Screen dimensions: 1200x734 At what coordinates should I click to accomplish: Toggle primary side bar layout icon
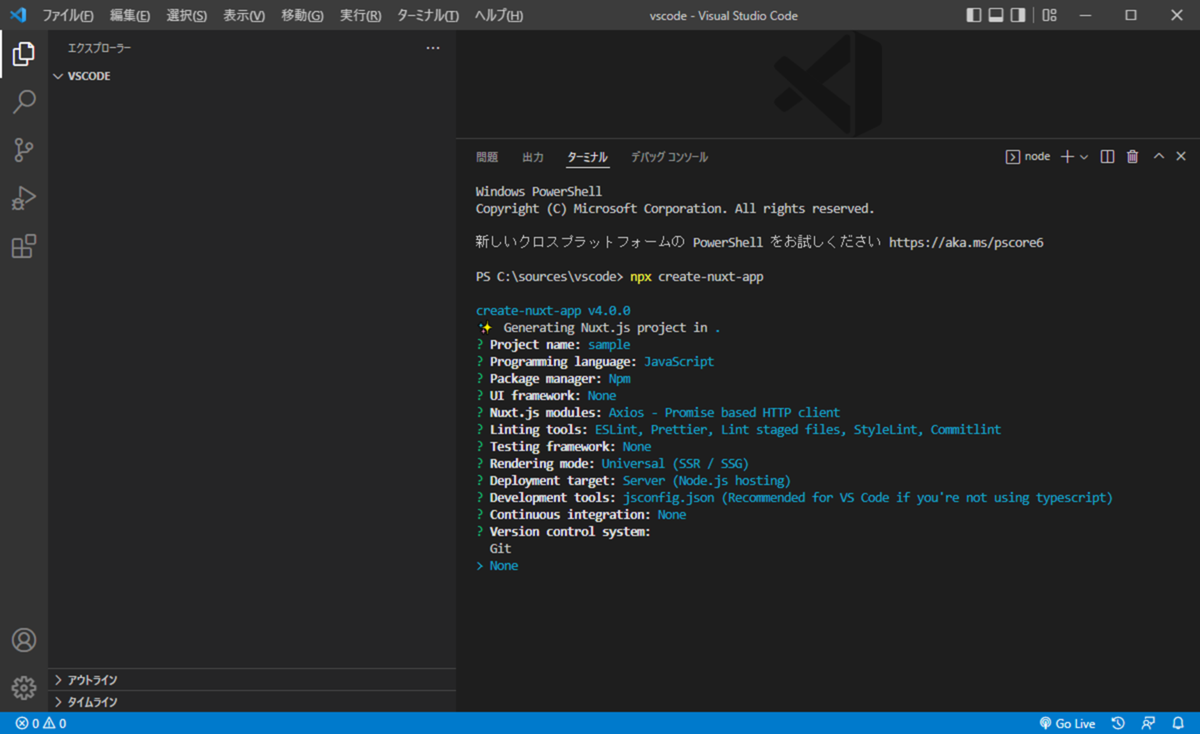click(974, 15)
